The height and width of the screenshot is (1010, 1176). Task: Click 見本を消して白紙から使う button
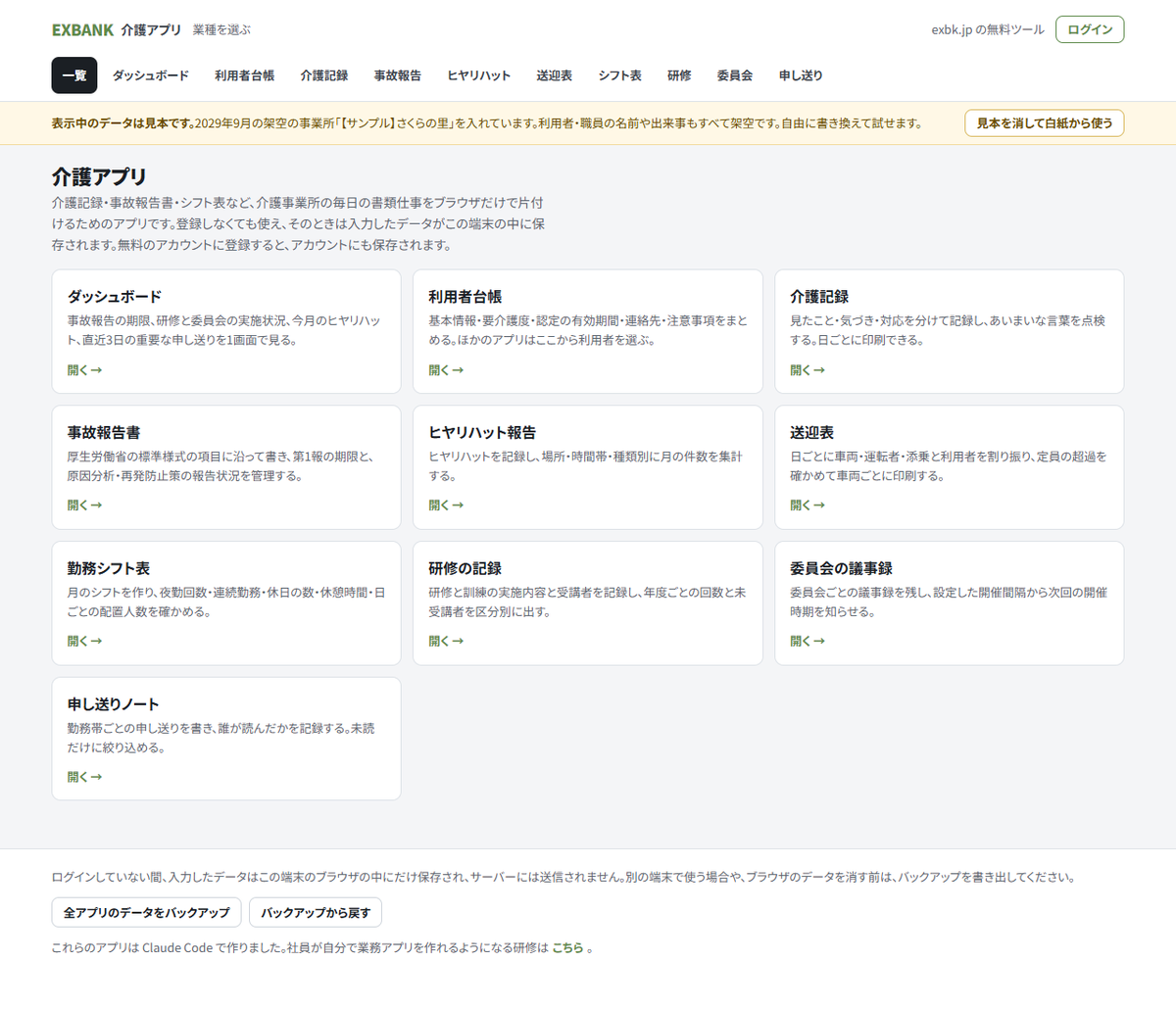(1045, 123)
